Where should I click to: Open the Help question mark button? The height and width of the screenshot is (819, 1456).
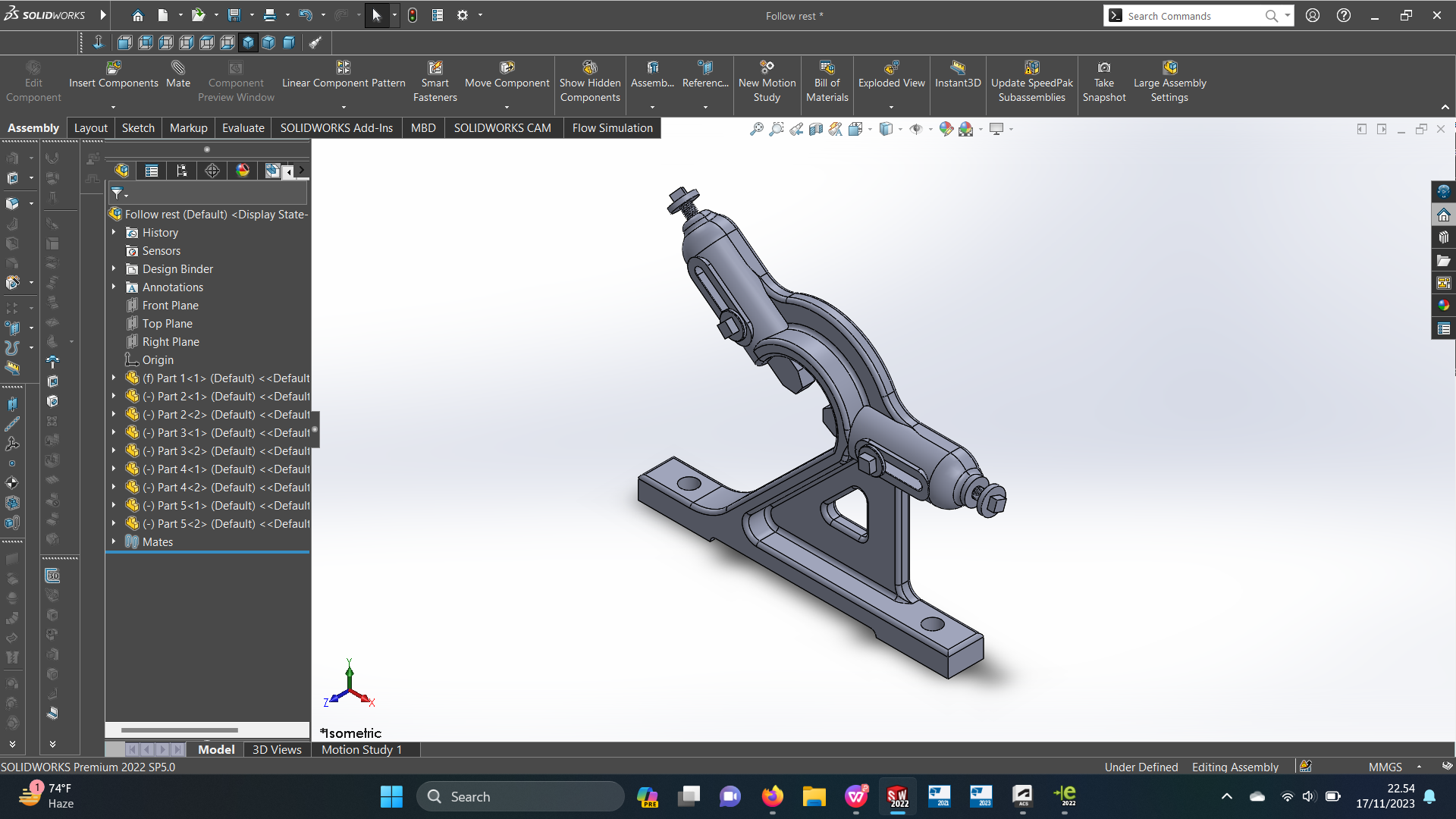[x=1343, y=15]
